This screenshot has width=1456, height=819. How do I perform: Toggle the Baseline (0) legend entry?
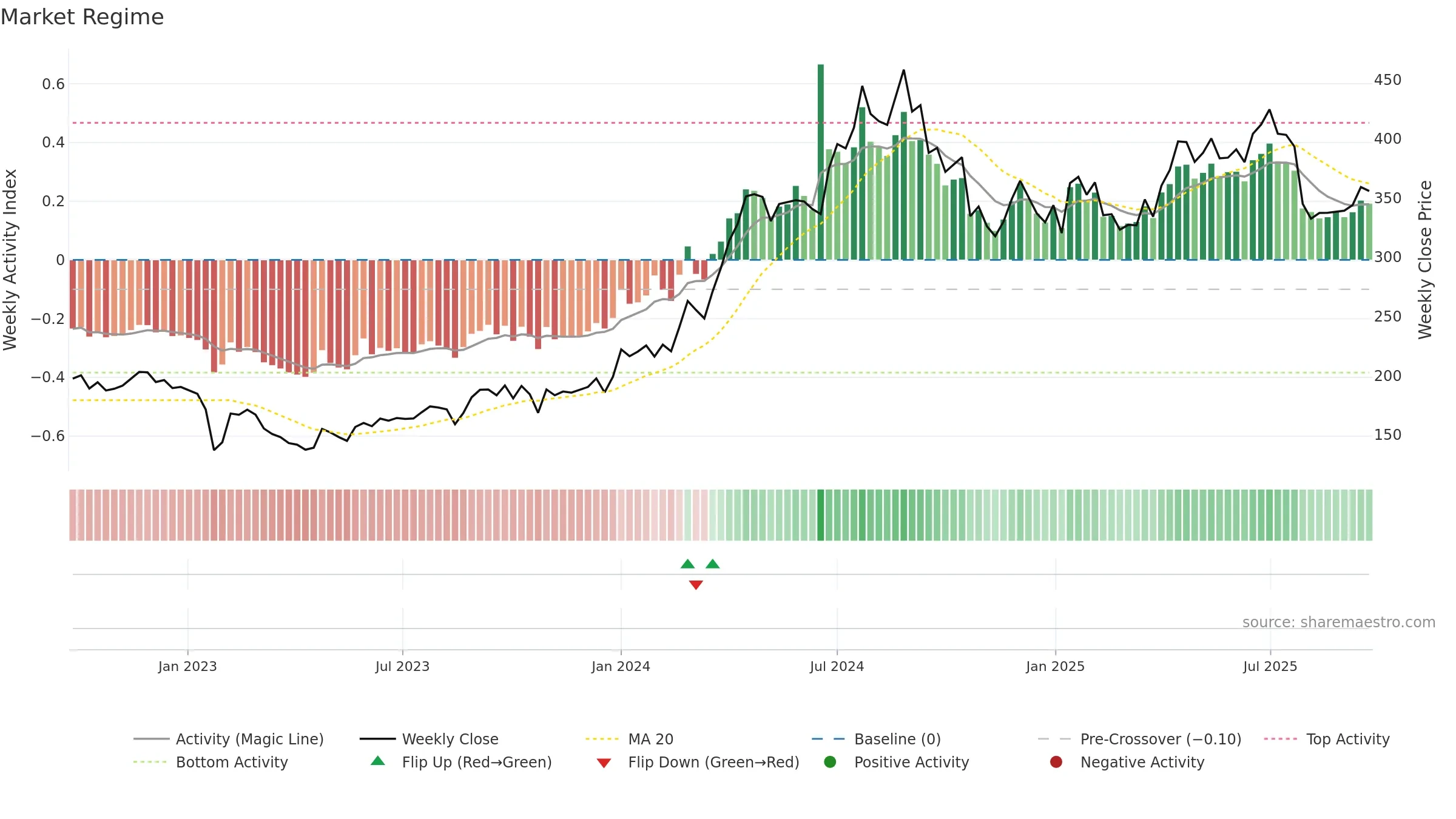876,739
